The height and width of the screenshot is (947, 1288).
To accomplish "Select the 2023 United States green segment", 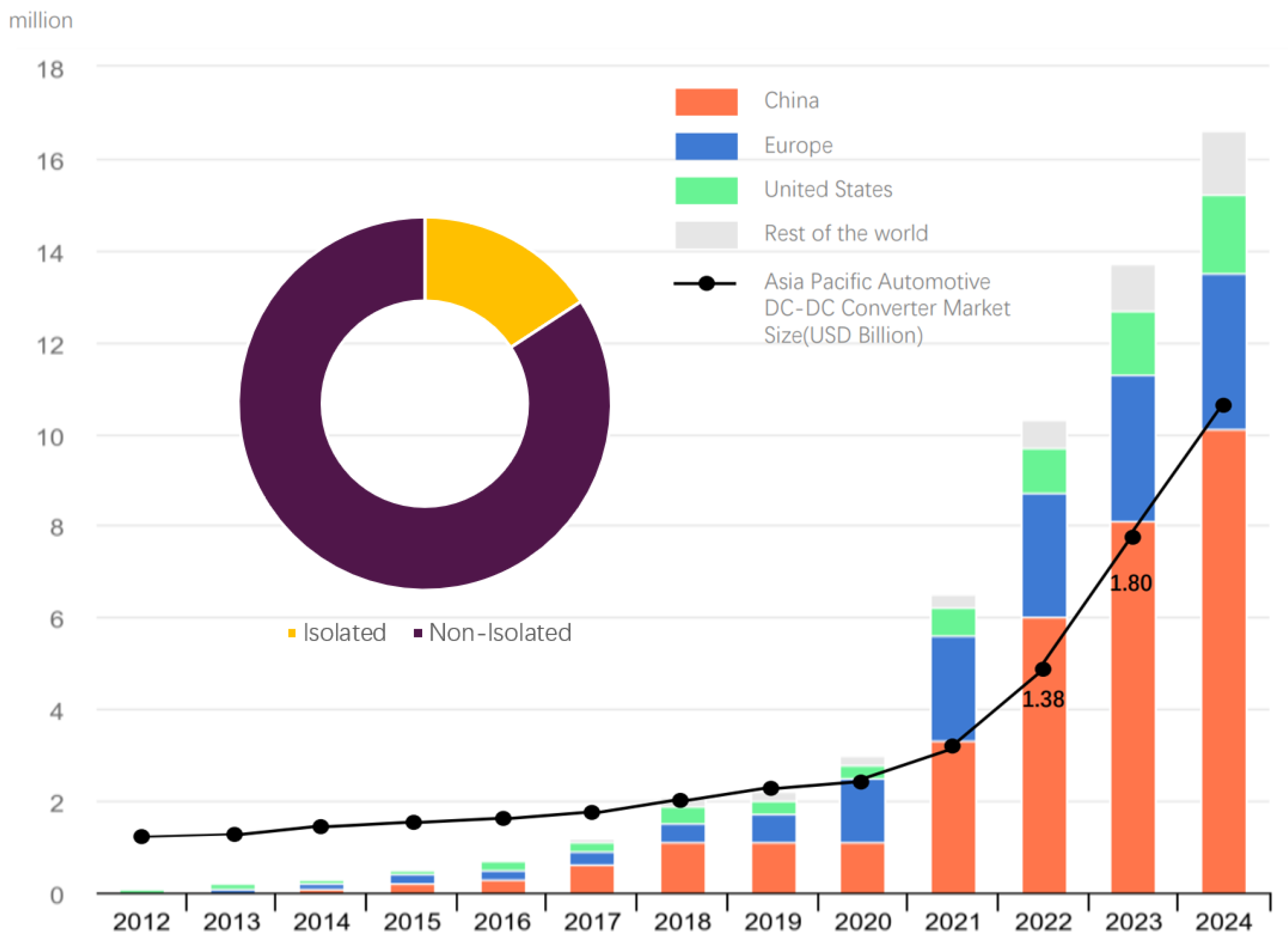I will pos(1133,344).
